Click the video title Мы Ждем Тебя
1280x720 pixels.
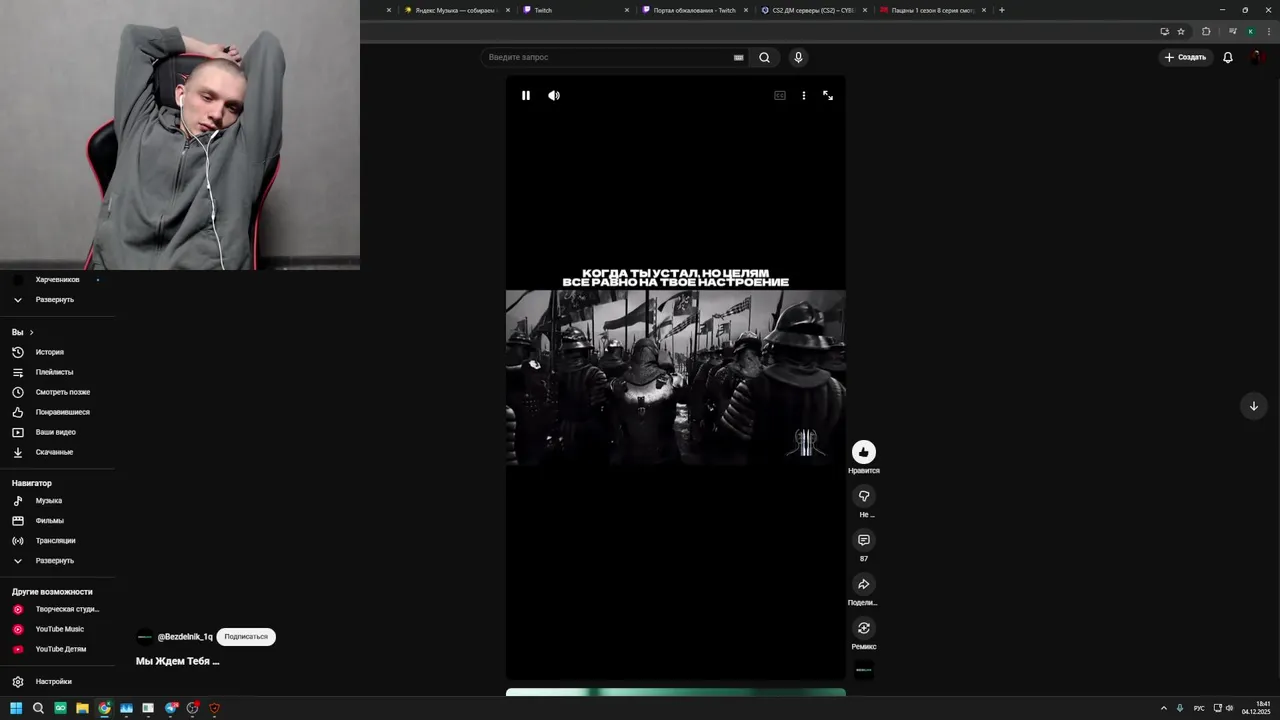coord(177,661)
